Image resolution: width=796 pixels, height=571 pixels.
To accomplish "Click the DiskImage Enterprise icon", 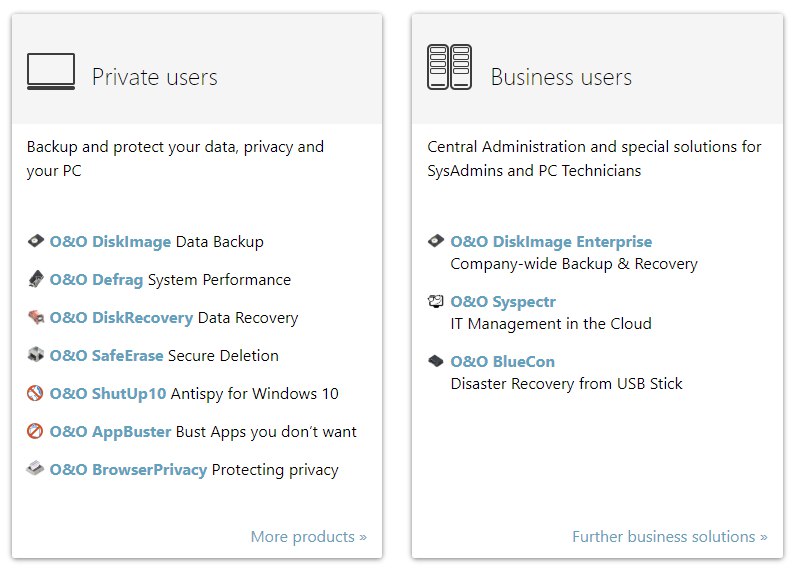I will (436, 241).
